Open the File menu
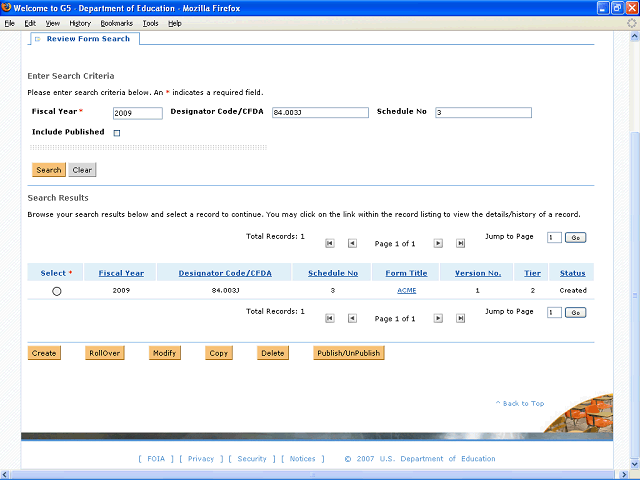 click(10, 23)
